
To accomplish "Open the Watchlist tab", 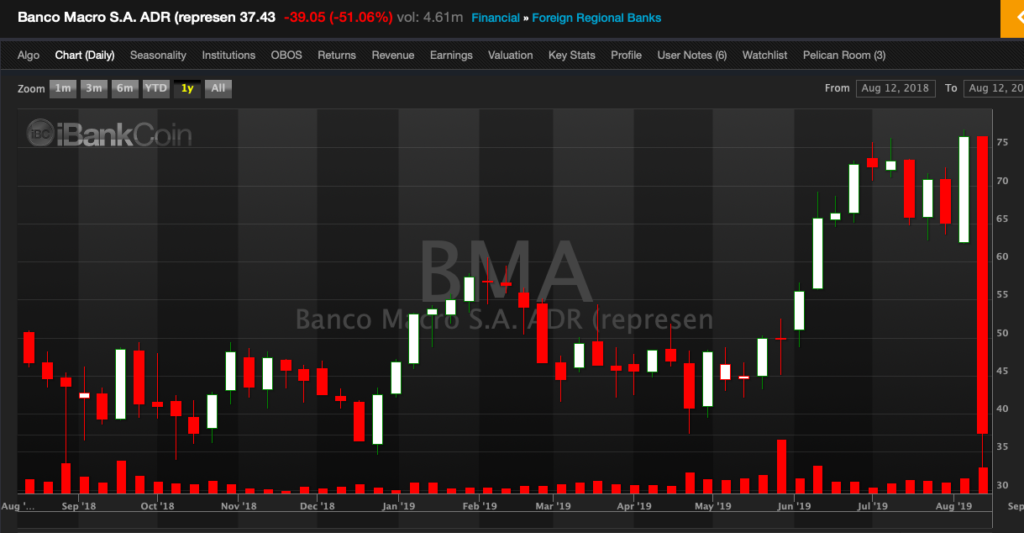I will click(x=764, y=56).
